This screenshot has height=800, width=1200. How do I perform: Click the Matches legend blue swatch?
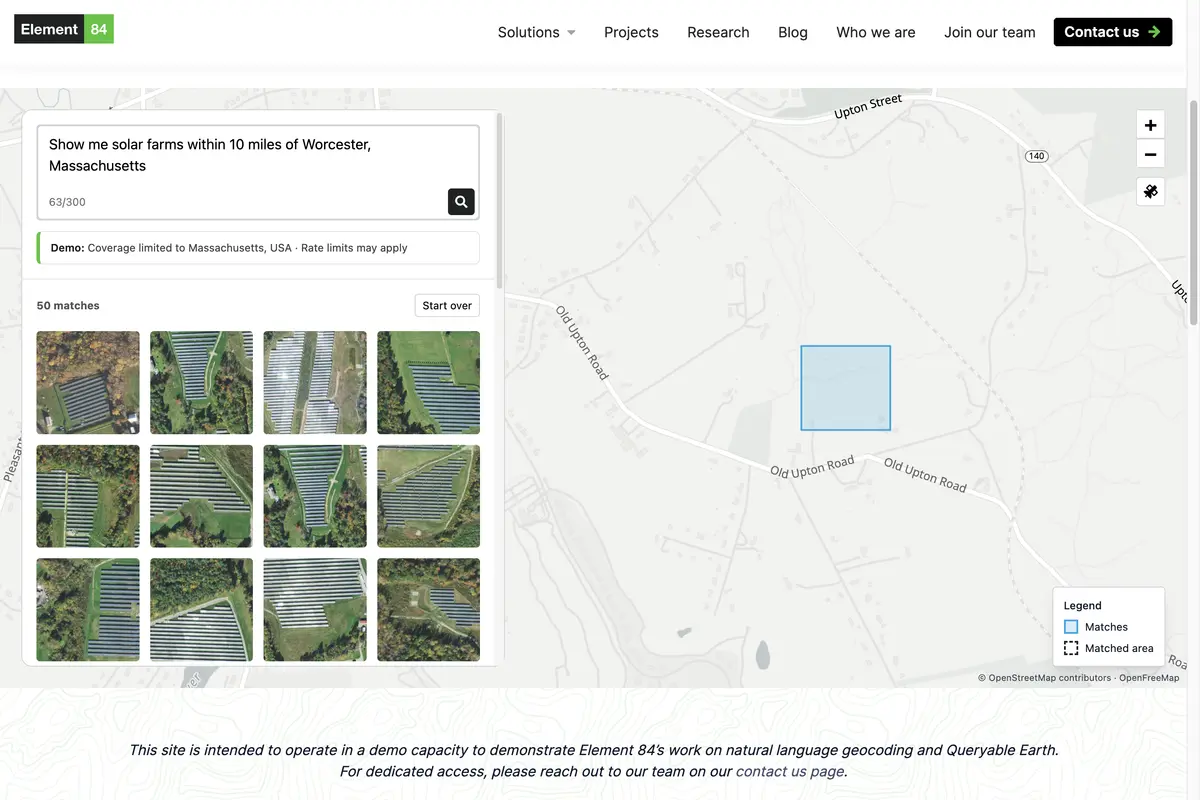1071,627
